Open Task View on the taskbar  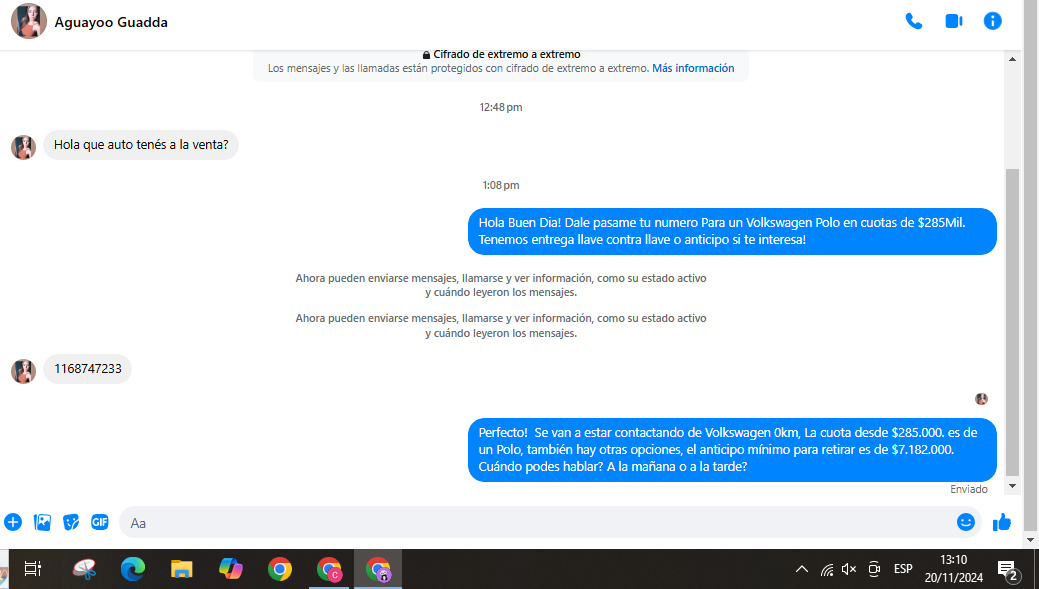tap(32, 568)
